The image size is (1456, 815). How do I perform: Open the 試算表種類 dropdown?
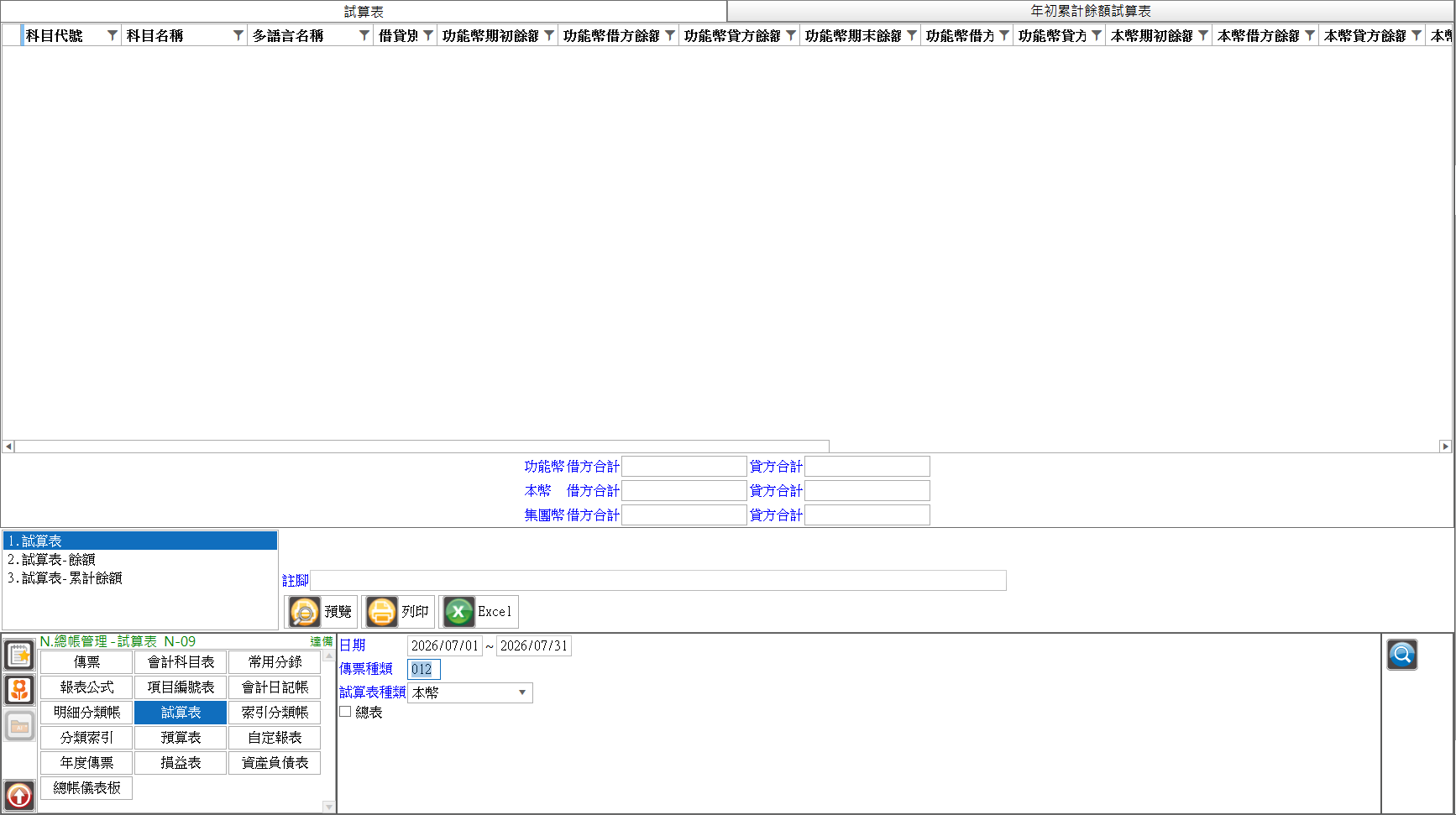[522, 692]
